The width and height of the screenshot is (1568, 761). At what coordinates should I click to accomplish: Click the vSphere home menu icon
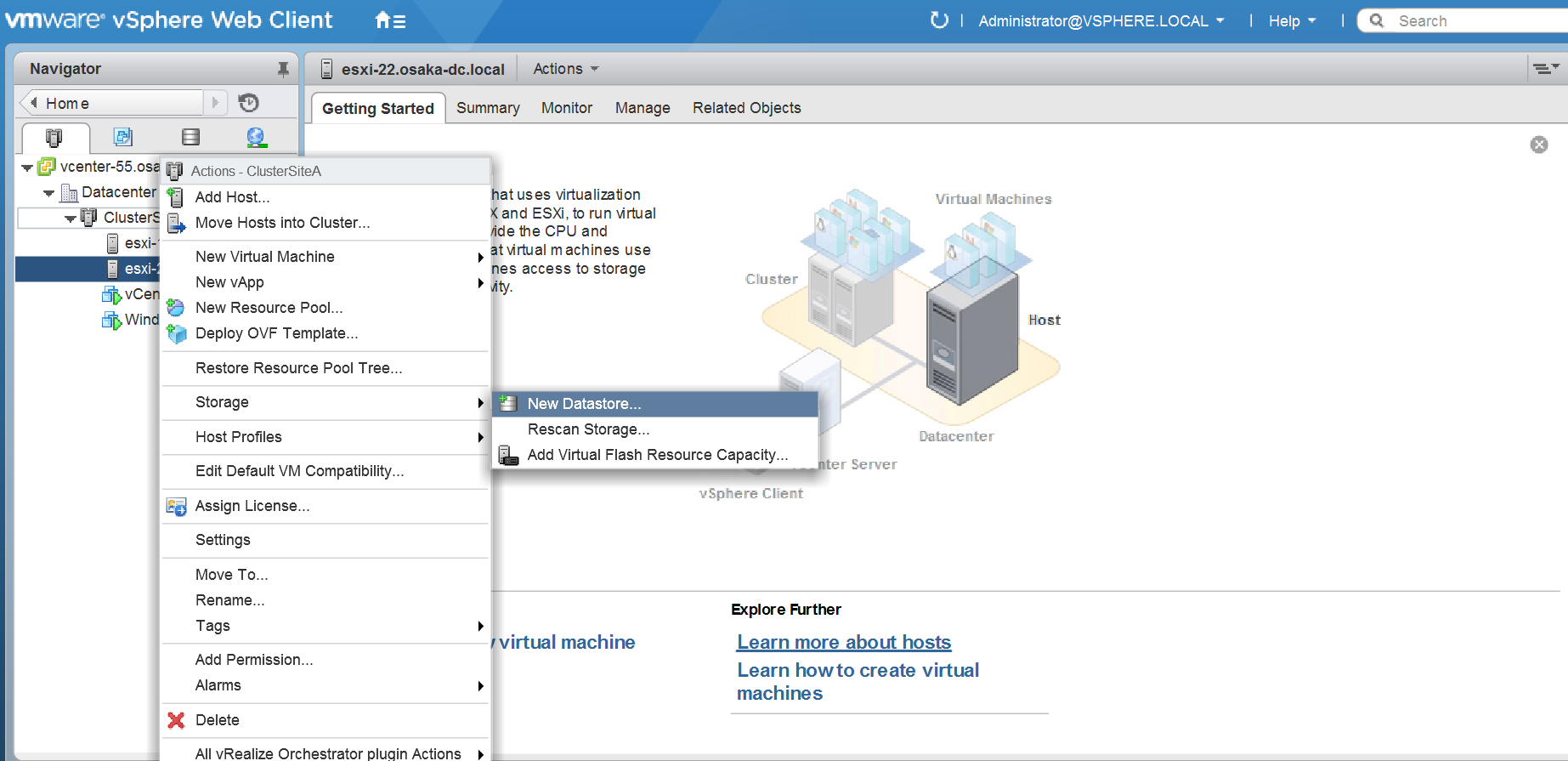click(x=390, y=20)
